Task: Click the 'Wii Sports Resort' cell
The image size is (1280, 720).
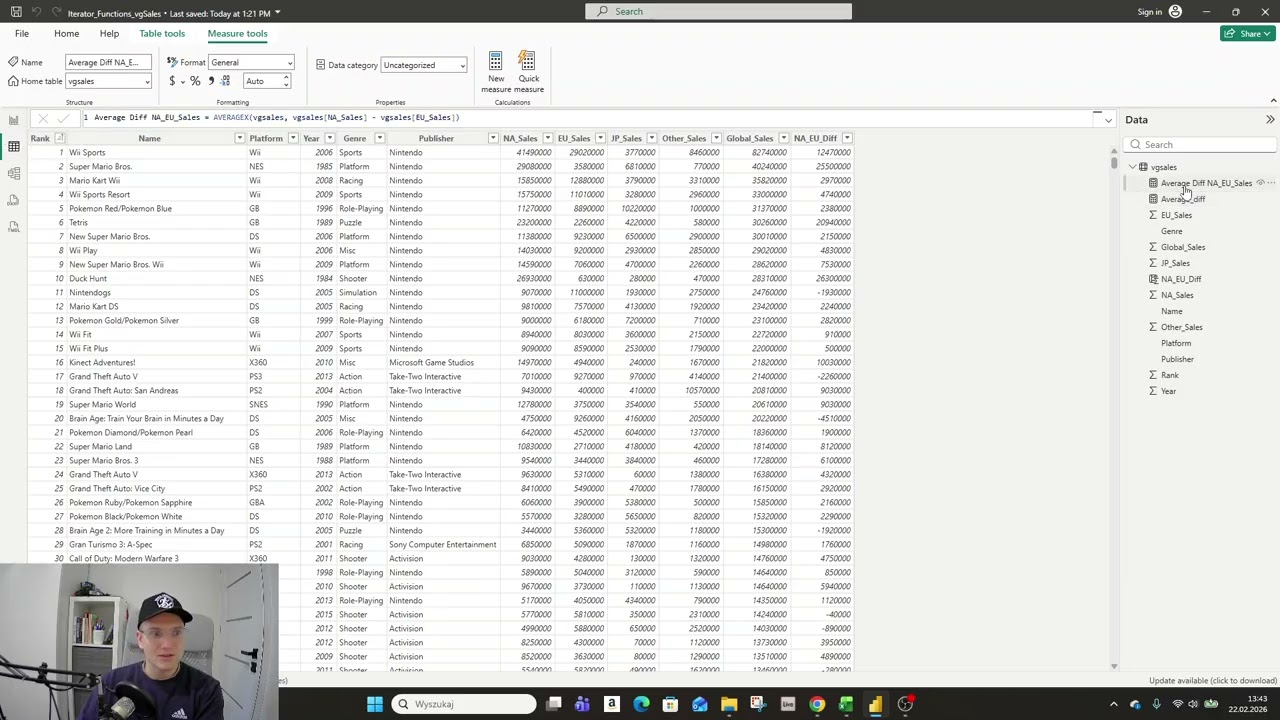Action: tap(99, 195)
